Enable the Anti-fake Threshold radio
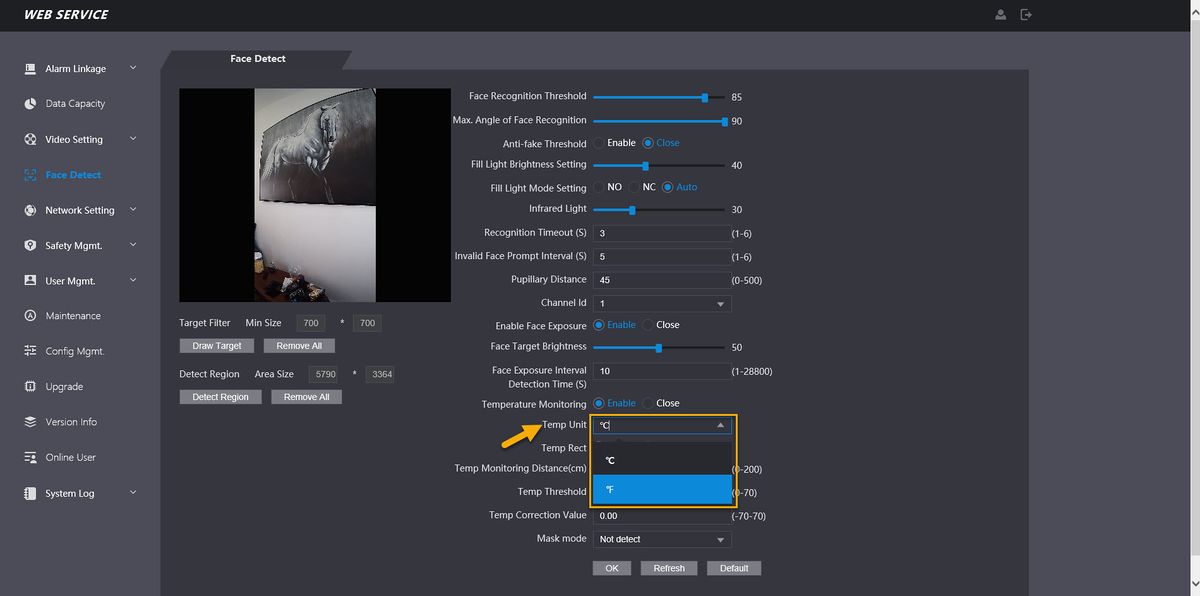This screenshot has height=596, width=1200. click(x=599, y=143)
